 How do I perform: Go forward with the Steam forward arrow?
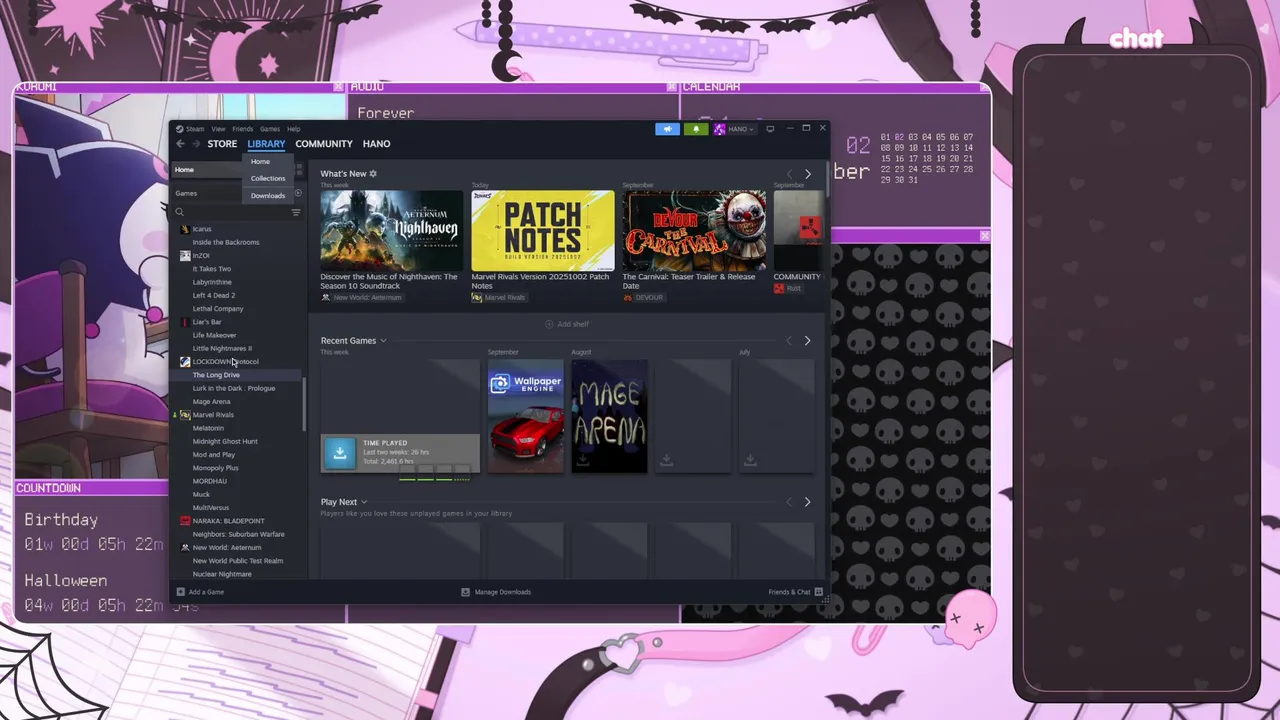[x=195, y=144]
